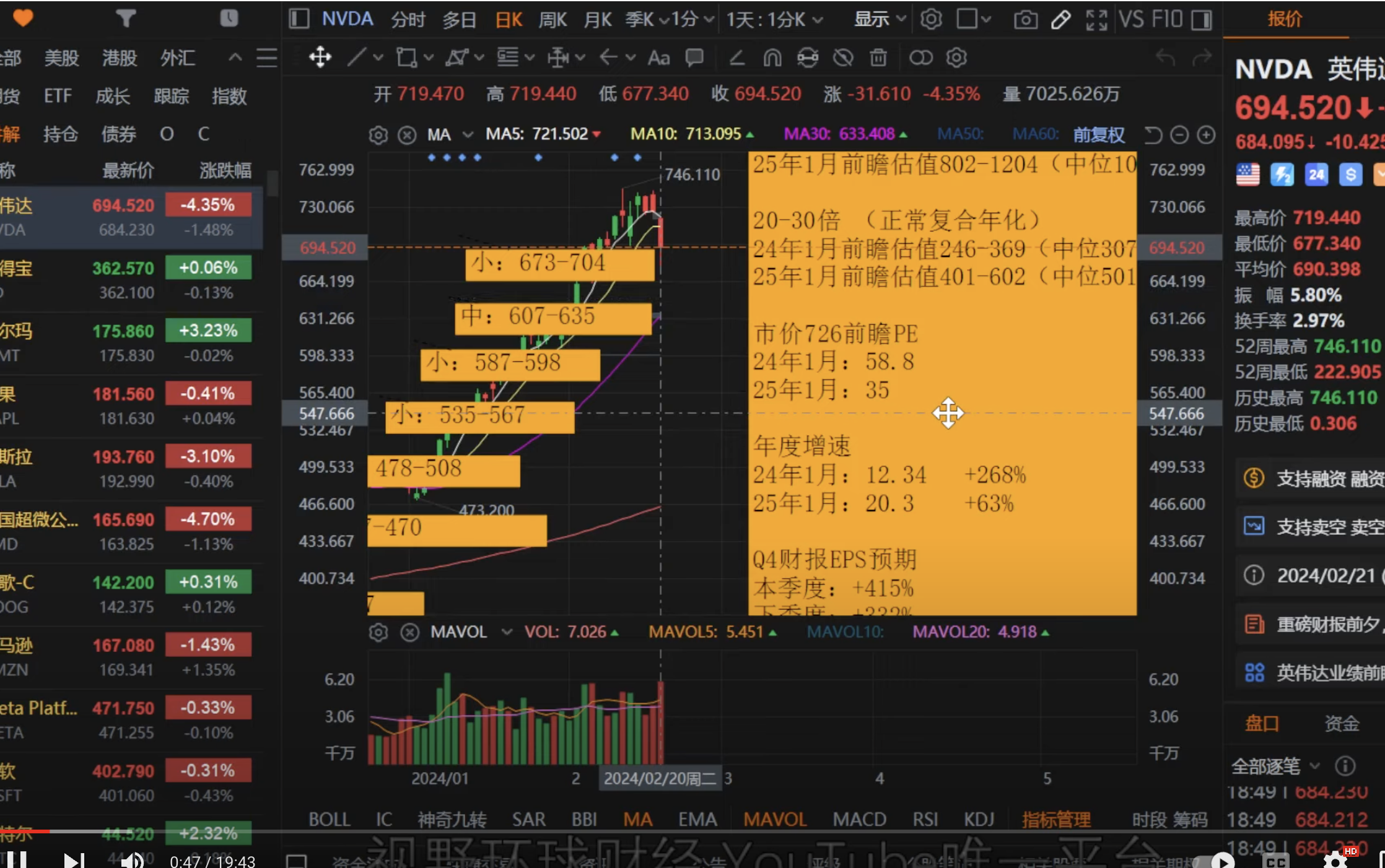Toggle the right sidebar panel icon
Image resolution: width=1385 pixels, height=868 pixels.
tap(1202, 20)
